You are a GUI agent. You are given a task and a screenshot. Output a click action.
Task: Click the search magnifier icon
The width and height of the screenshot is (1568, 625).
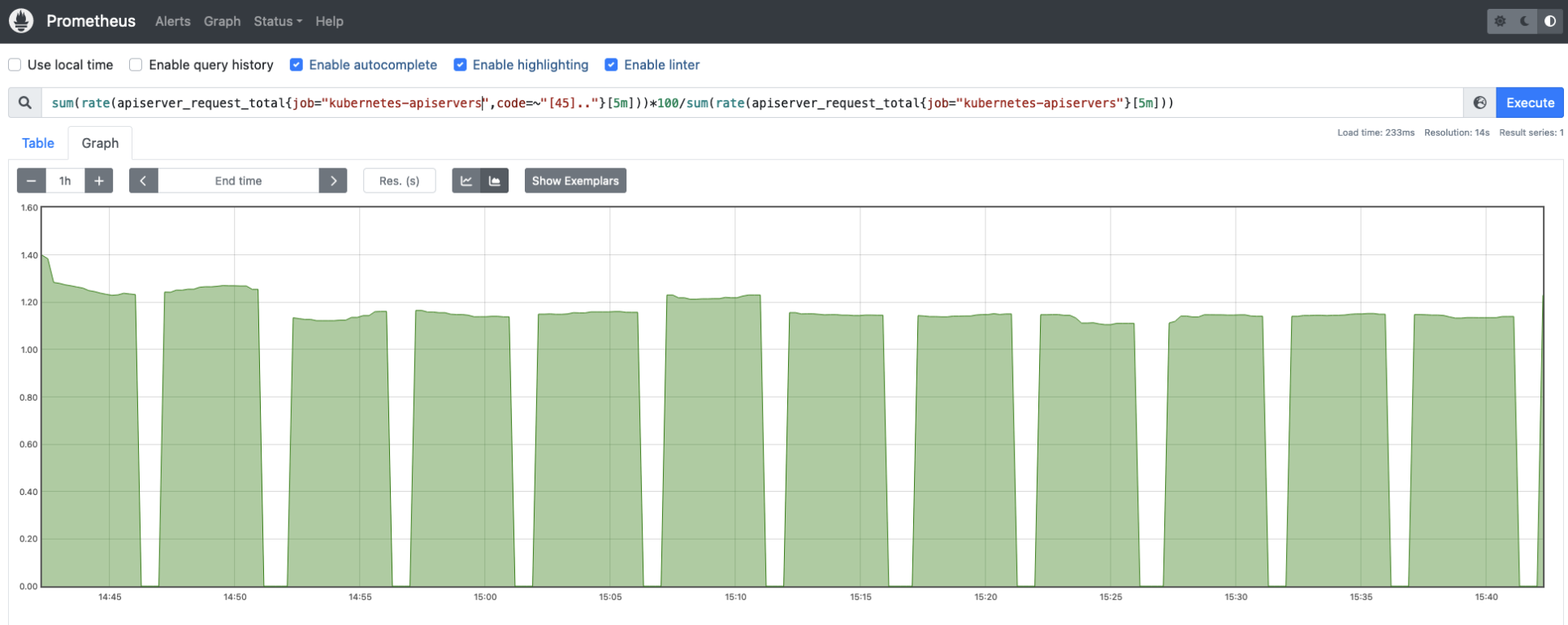[x=25, y=102]
